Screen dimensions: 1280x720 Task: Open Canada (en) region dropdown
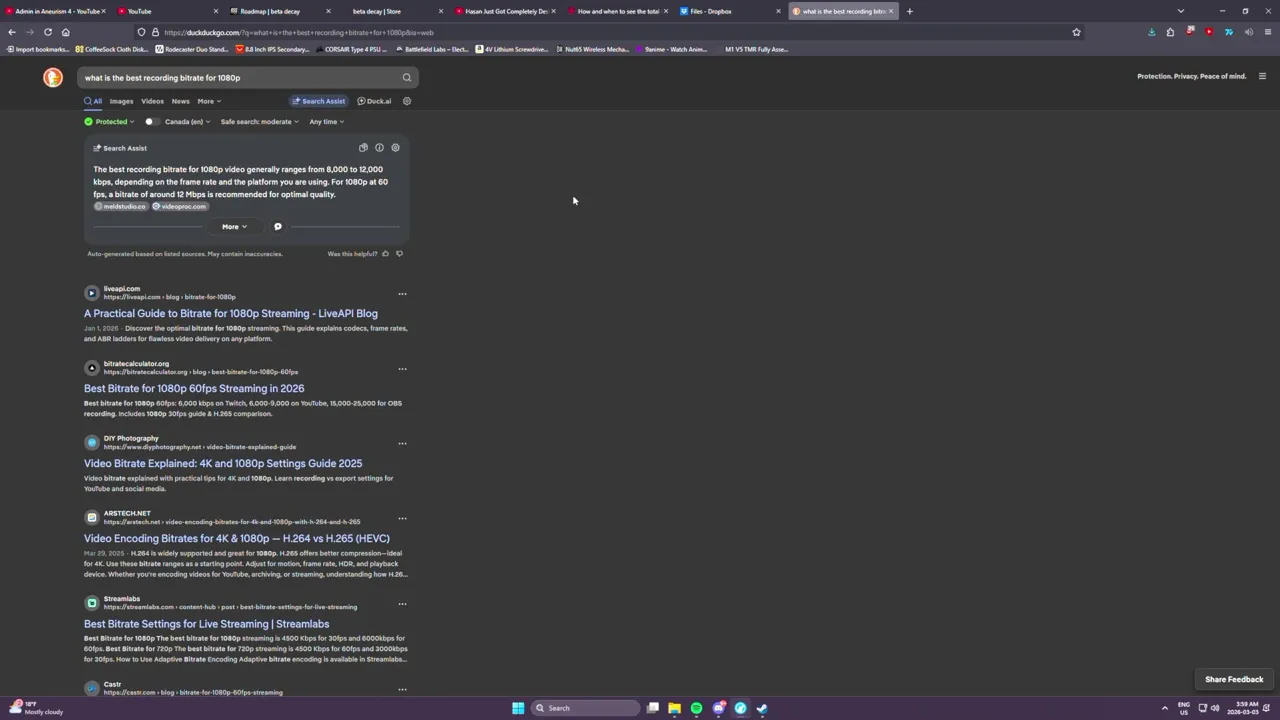(x=187, y=122)
